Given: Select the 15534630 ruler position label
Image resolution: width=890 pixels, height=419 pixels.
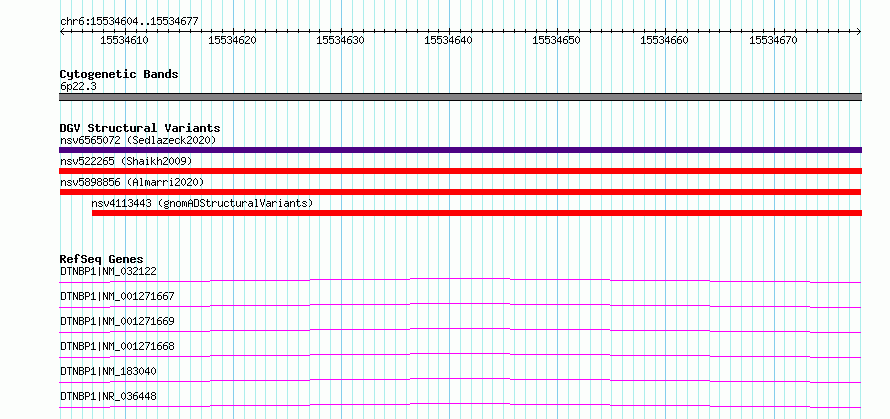Looking at the screenshot, I should pos(341,40).
